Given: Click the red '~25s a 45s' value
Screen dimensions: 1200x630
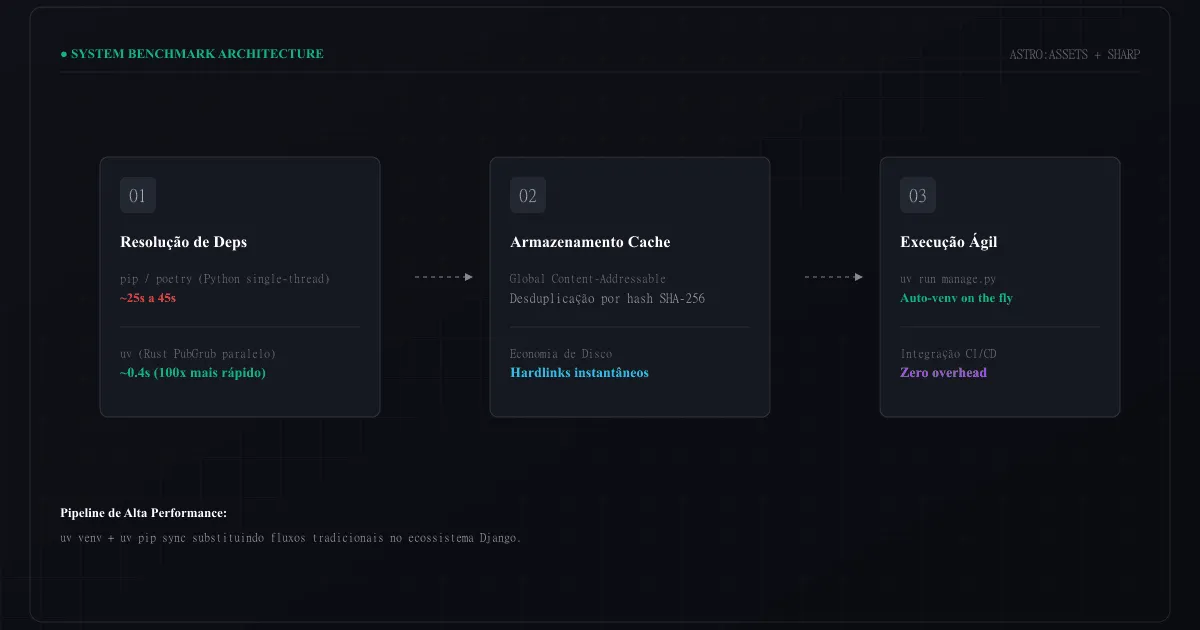Looking at the screenshot, I should coord(148,298).
